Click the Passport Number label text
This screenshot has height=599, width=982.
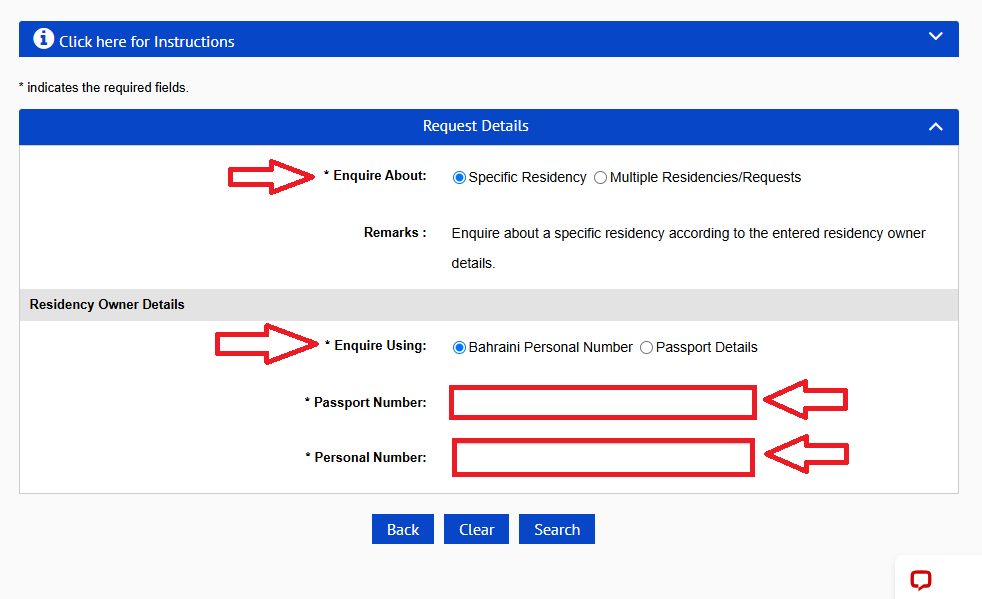[366, 402]
